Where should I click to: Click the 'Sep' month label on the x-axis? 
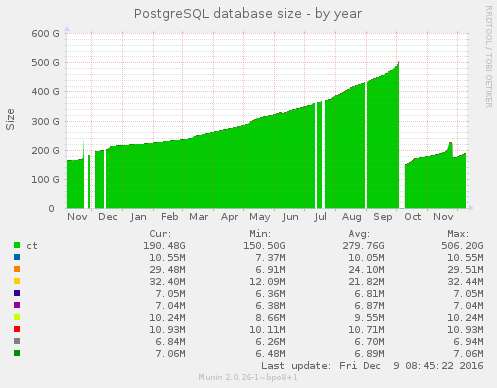tap(382, 217)
